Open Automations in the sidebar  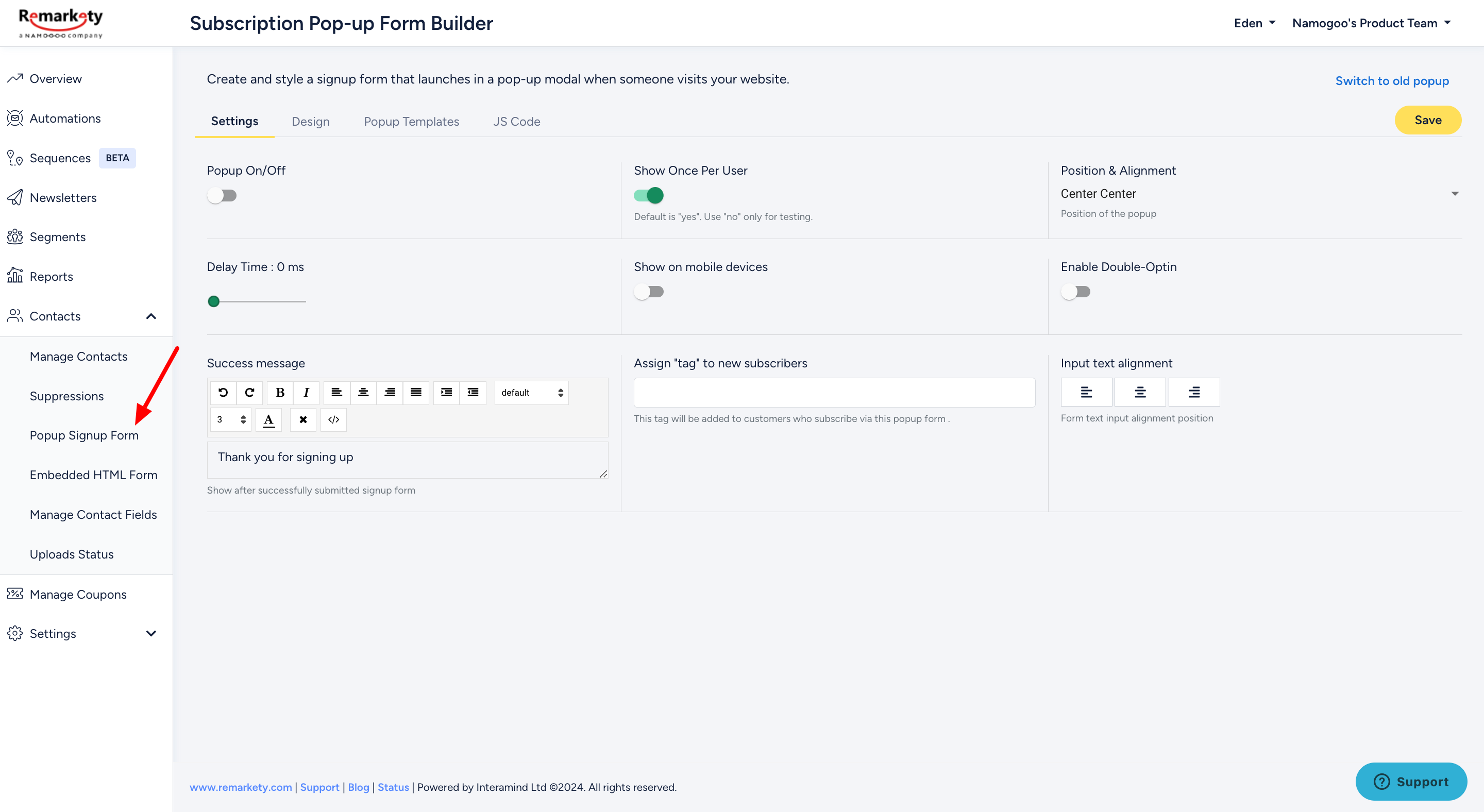64,119
